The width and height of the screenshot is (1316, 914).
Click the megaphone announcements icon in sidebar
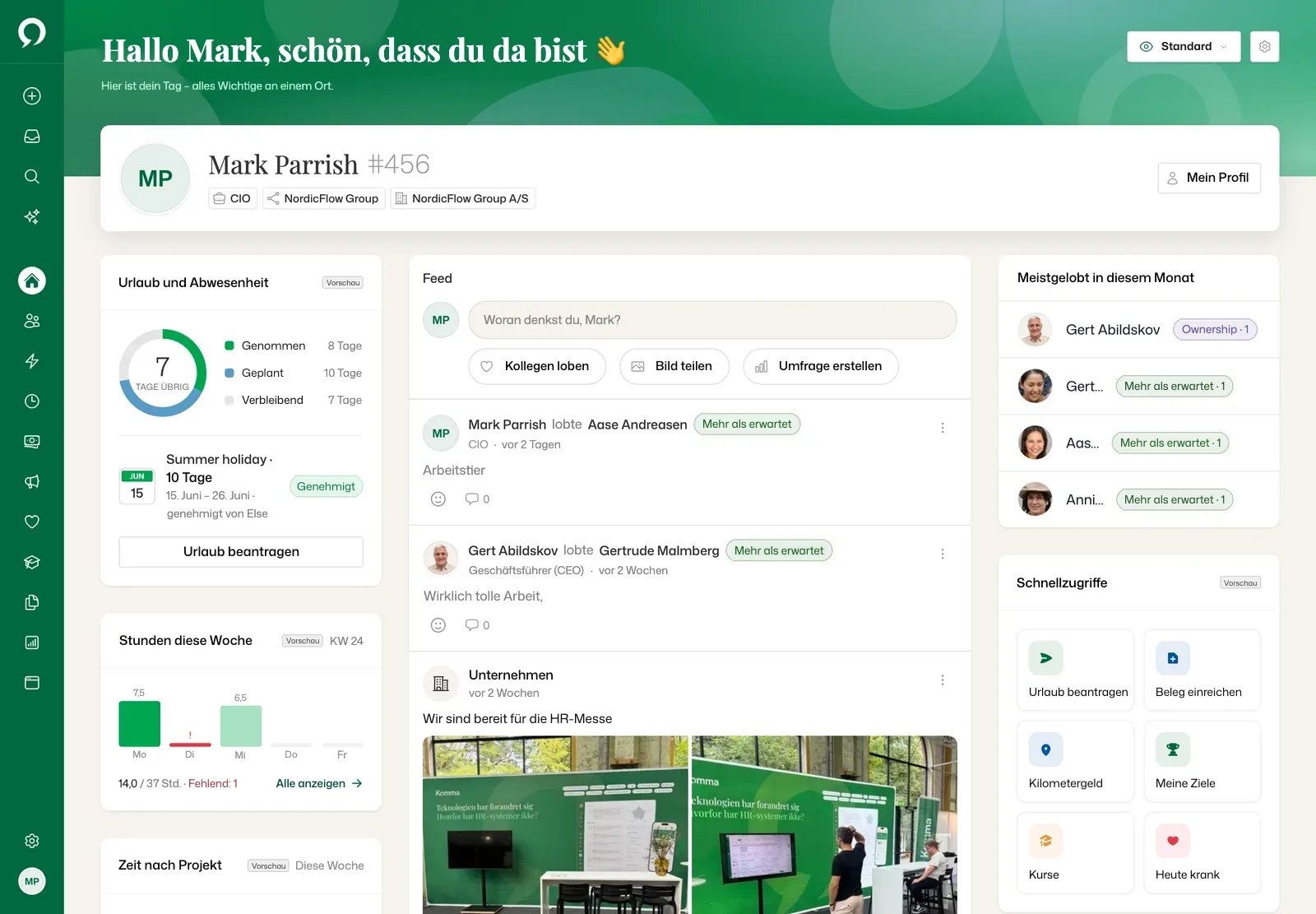coord(32,482)
